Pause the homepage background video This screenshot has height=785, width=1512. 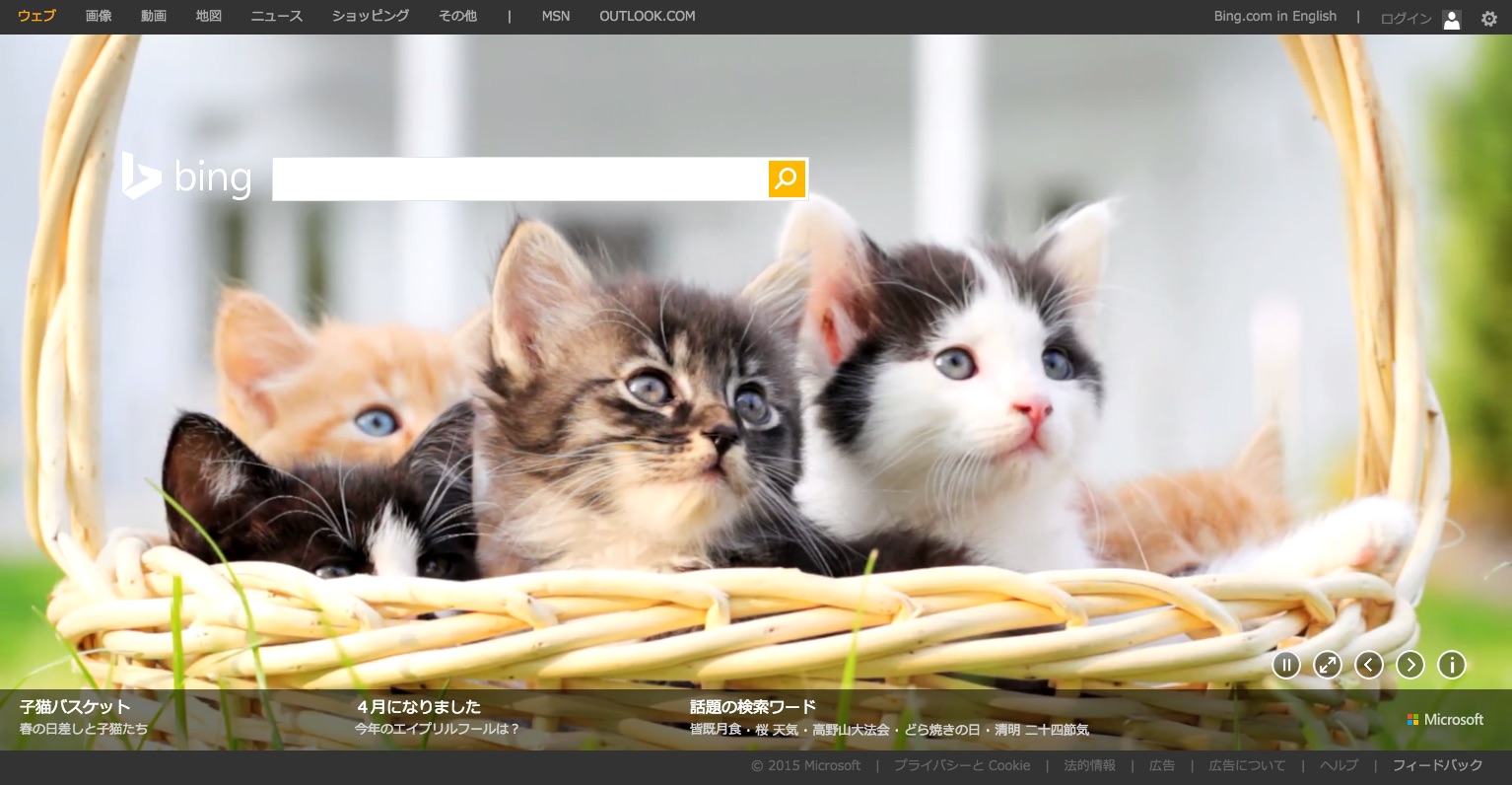(1286, 665)
